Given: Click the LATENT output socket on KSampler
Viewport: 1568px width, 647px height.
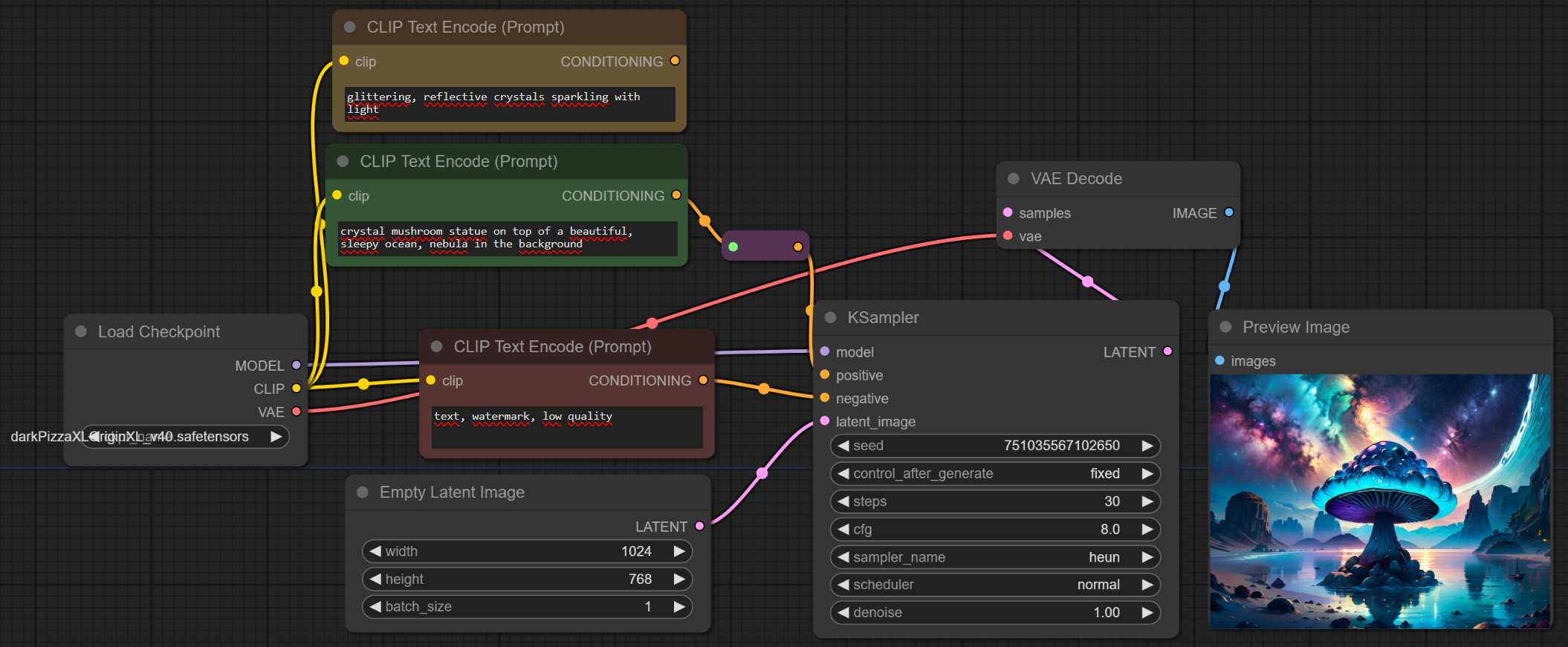Looking at the screenshot, I should (x=1167, y=351).
